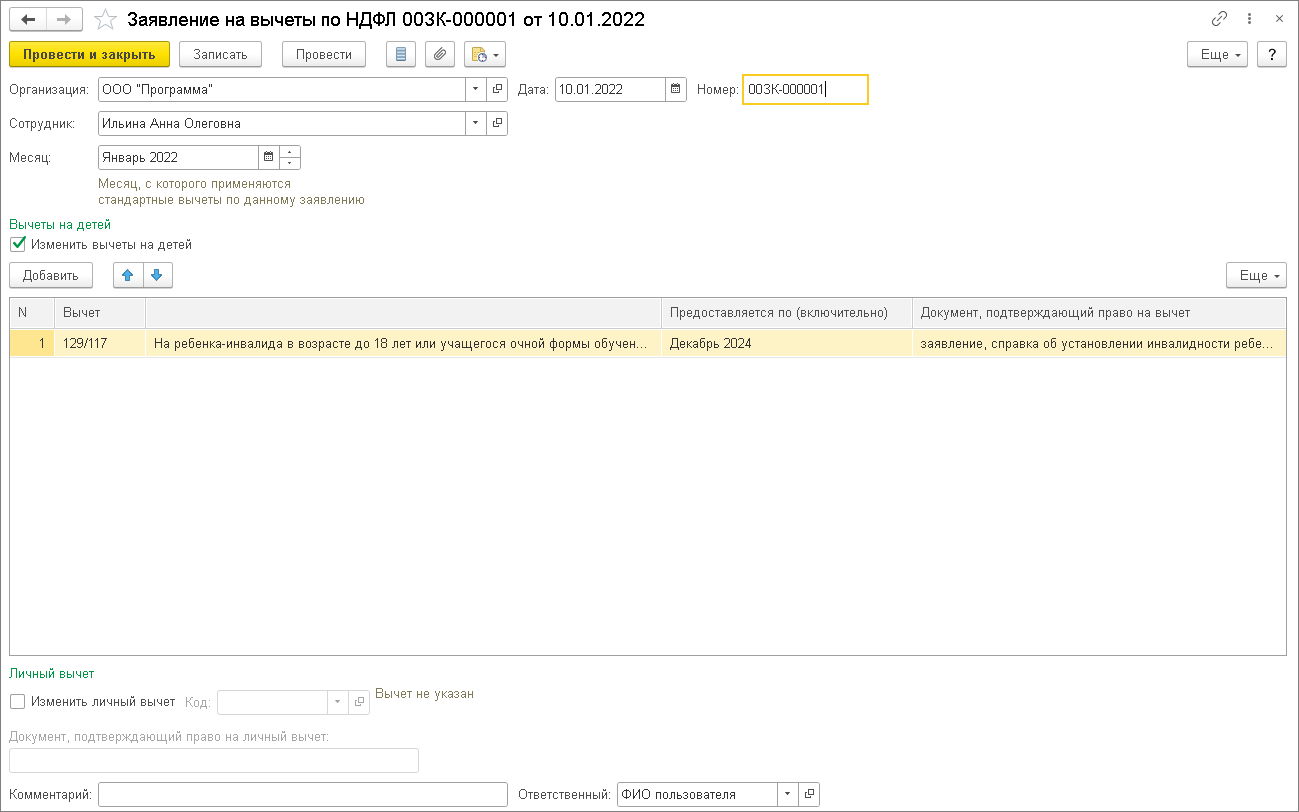The height and width of the screenshot is (812, 1299).
Task: Open the Ответственный record card
Action: [810, 795]
